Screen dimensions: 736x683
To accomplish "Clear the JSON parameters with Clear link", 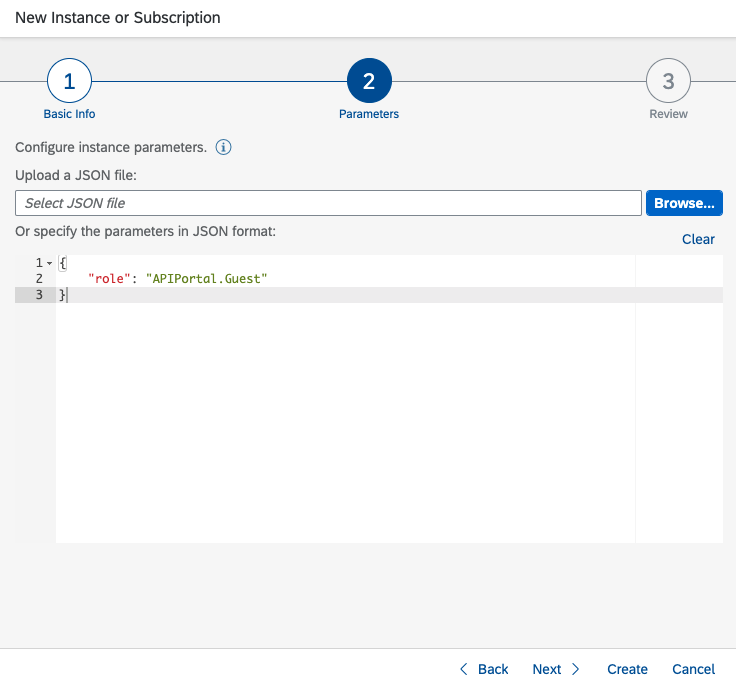I will pos(698,239).
